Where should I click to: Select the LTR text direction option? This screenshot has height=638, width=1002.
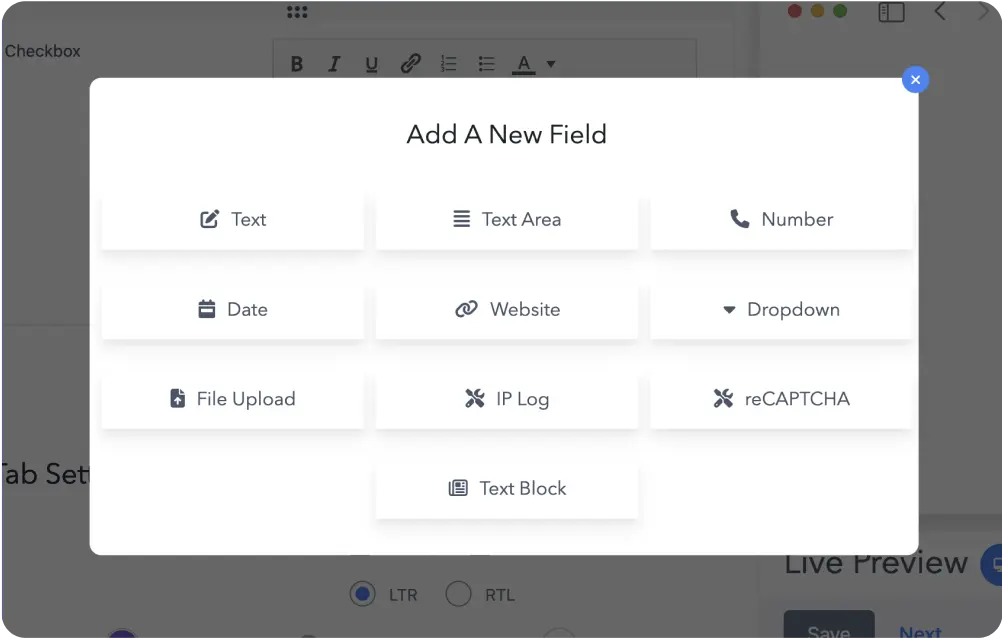click(x=362, y=594)
